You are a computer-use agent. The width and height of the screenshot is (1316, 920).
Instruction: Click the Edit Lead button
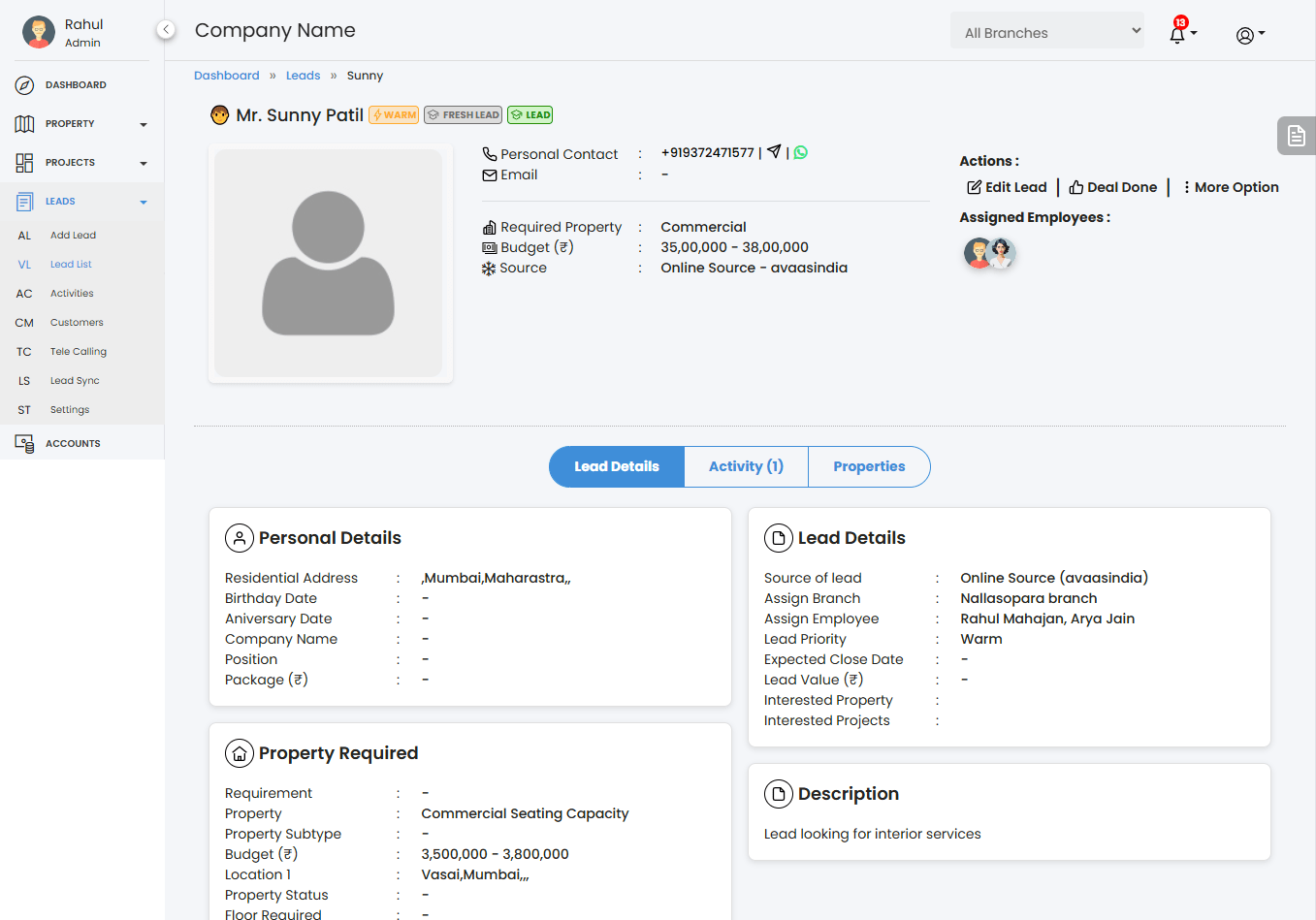[1007, 187]
